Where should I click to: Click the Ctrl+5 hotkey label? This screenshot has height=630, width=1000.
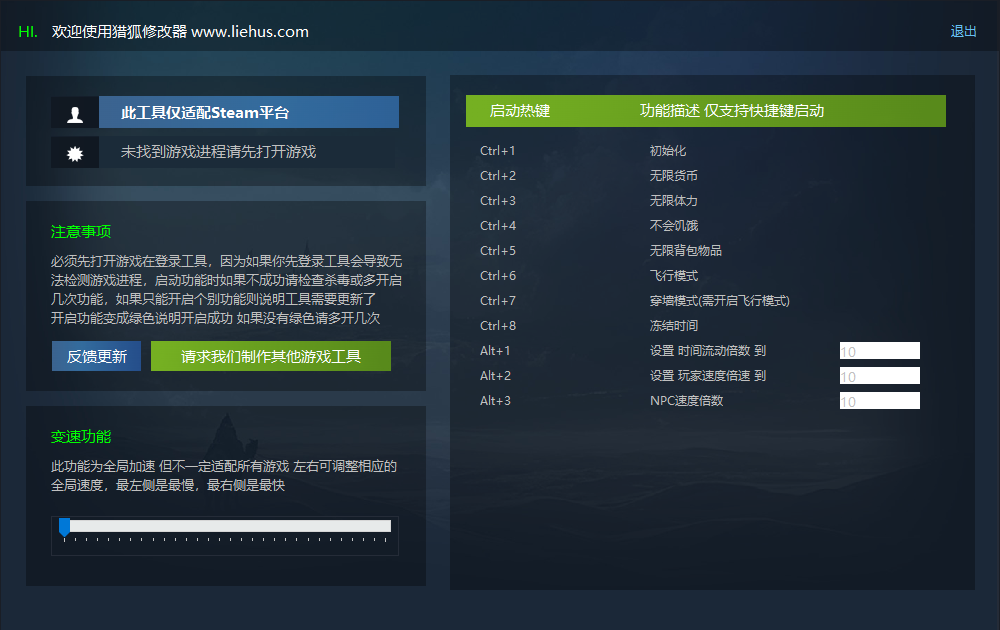pyautogui.click(x=498, y=251)
